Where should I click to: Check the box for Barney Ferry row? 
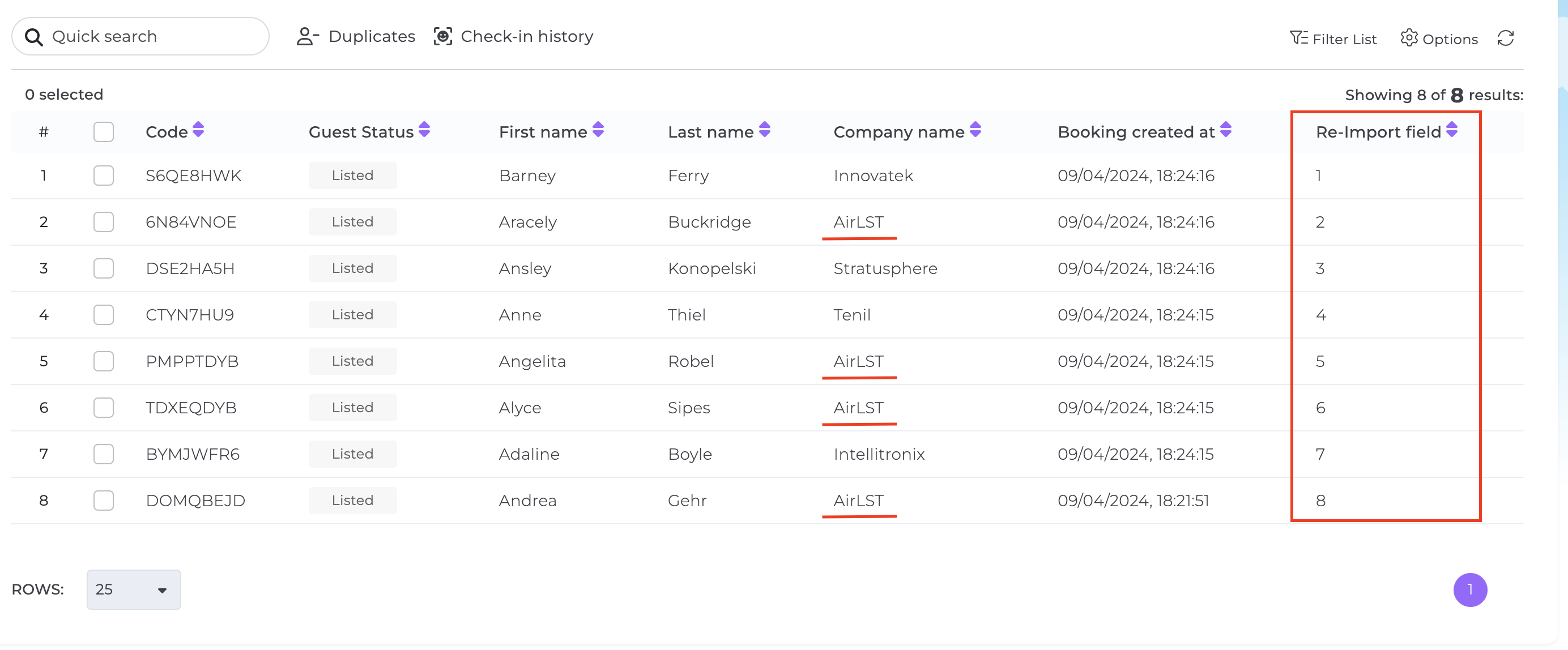tap(104, 176)
